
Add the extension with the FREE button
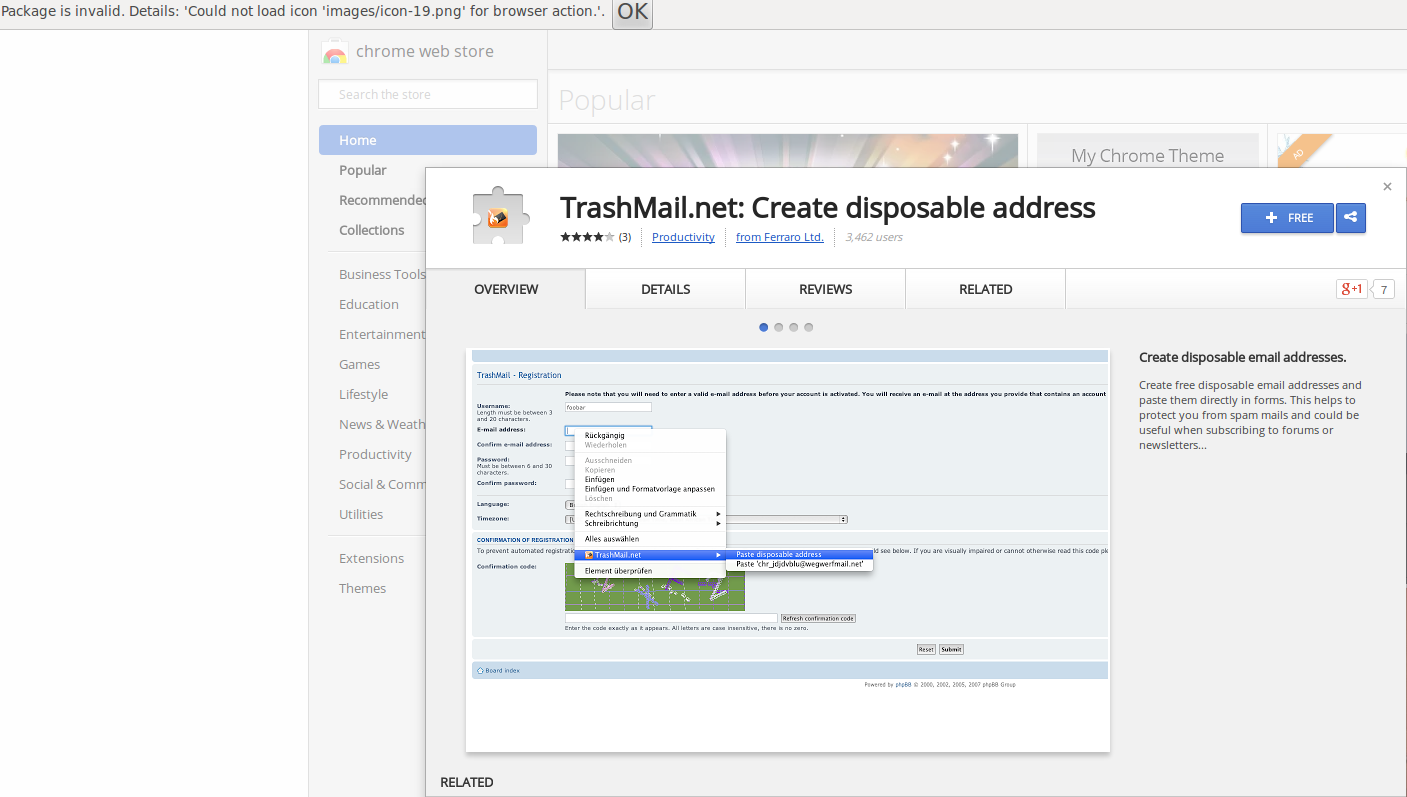pos(1287,218)
